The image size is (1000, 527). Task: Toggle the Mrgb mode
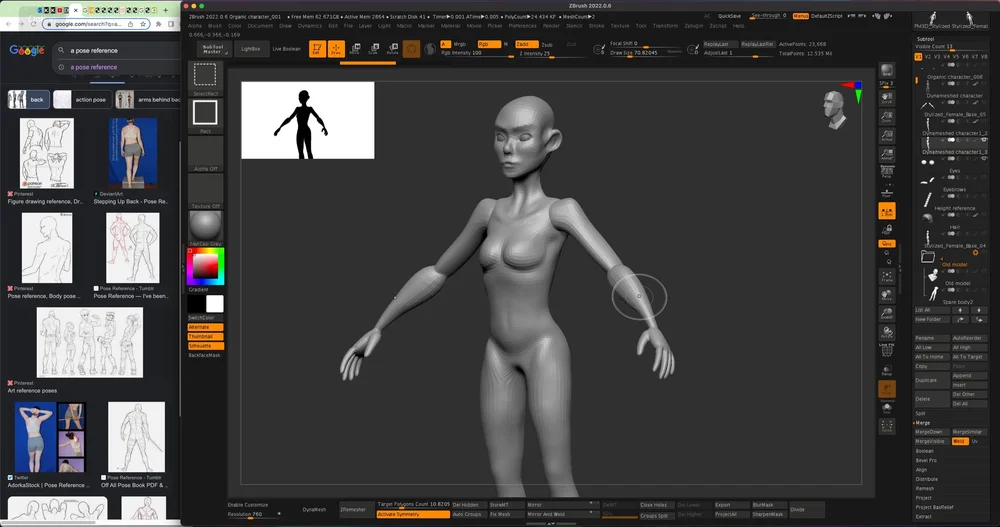(x=460, y=44)
